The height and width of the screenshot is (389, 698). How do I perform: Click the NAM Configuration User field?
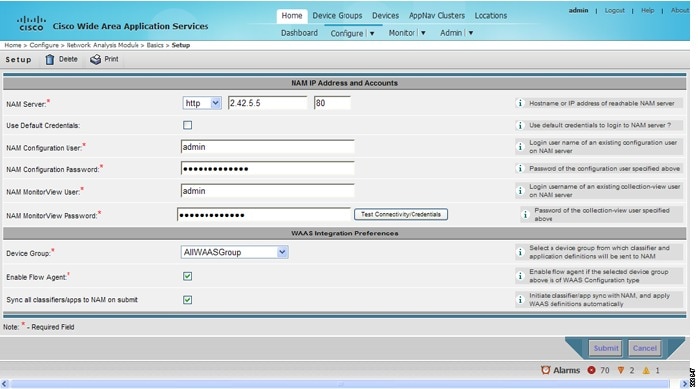click(268, 147)
